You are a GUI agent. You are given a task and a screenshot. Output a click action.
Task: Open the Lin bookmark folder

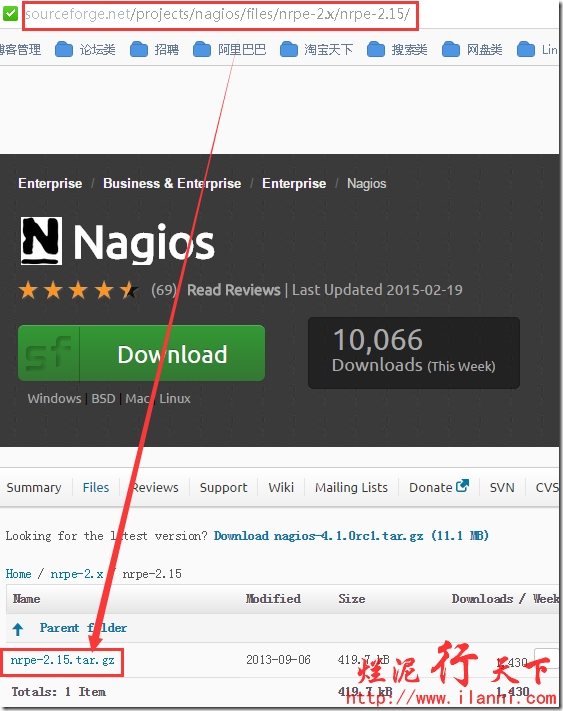pos(538,49)
